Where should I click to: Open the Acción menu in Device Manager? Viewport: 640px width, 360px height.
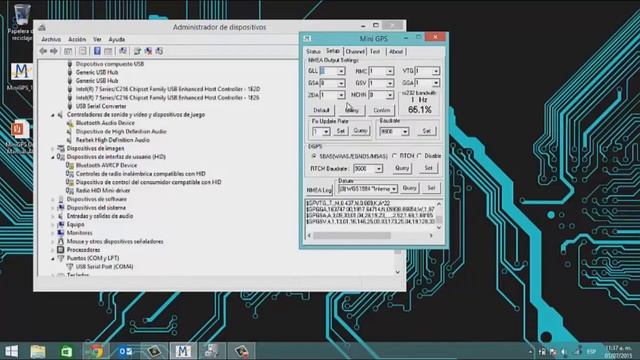pos(77,40)
